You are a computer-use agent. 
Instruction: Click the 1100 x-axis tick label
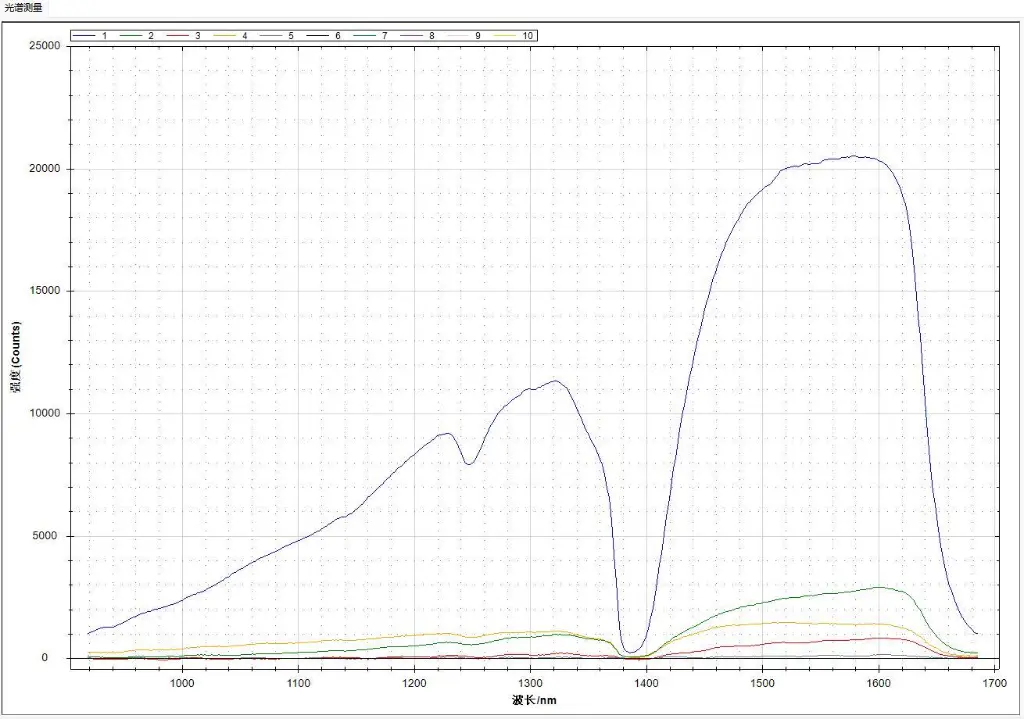[298, 683]
